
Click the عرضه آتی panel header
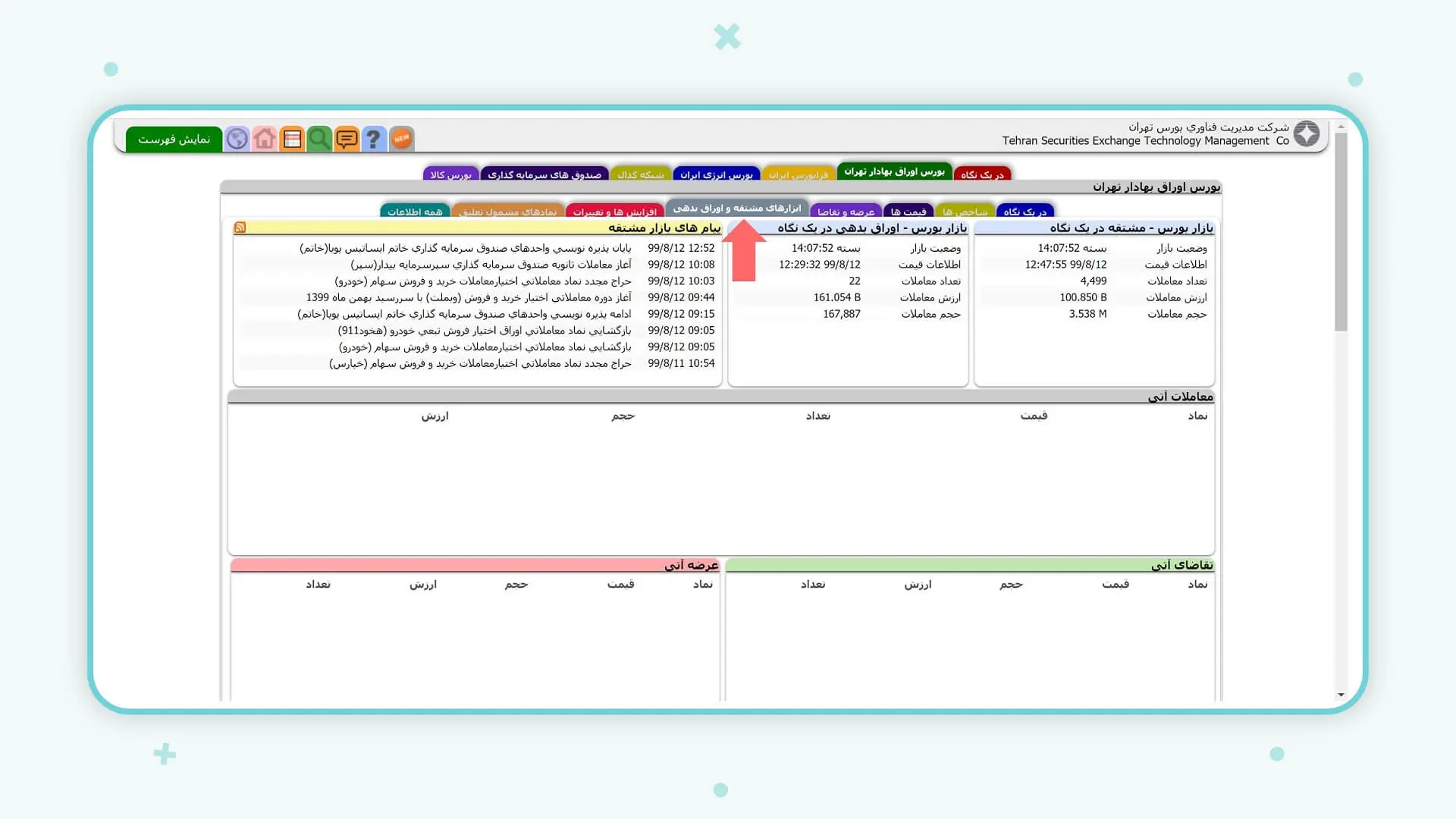point(475,565)
